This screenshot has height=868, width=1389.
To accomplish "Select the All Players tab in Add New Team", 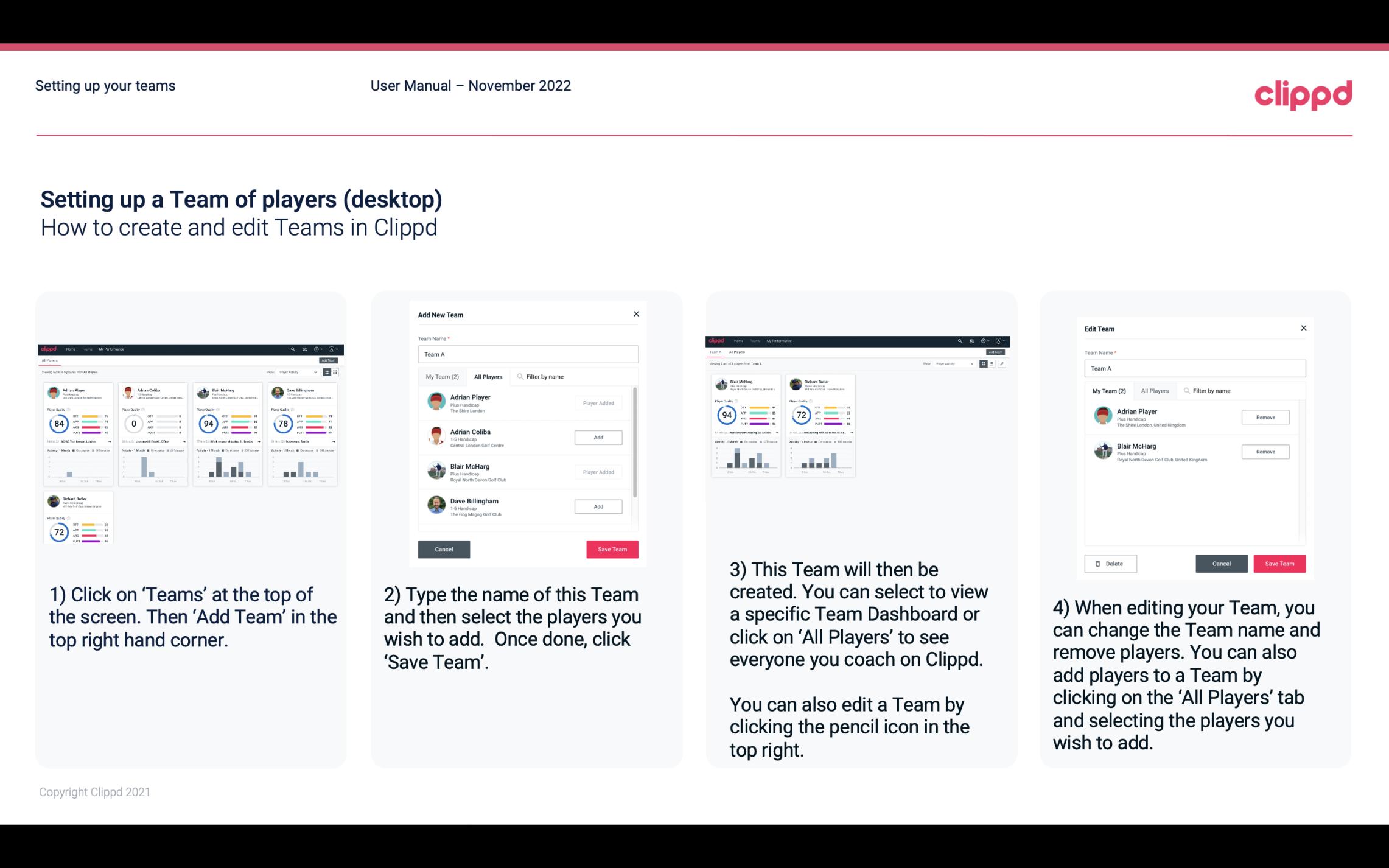I will coord(488,376).
